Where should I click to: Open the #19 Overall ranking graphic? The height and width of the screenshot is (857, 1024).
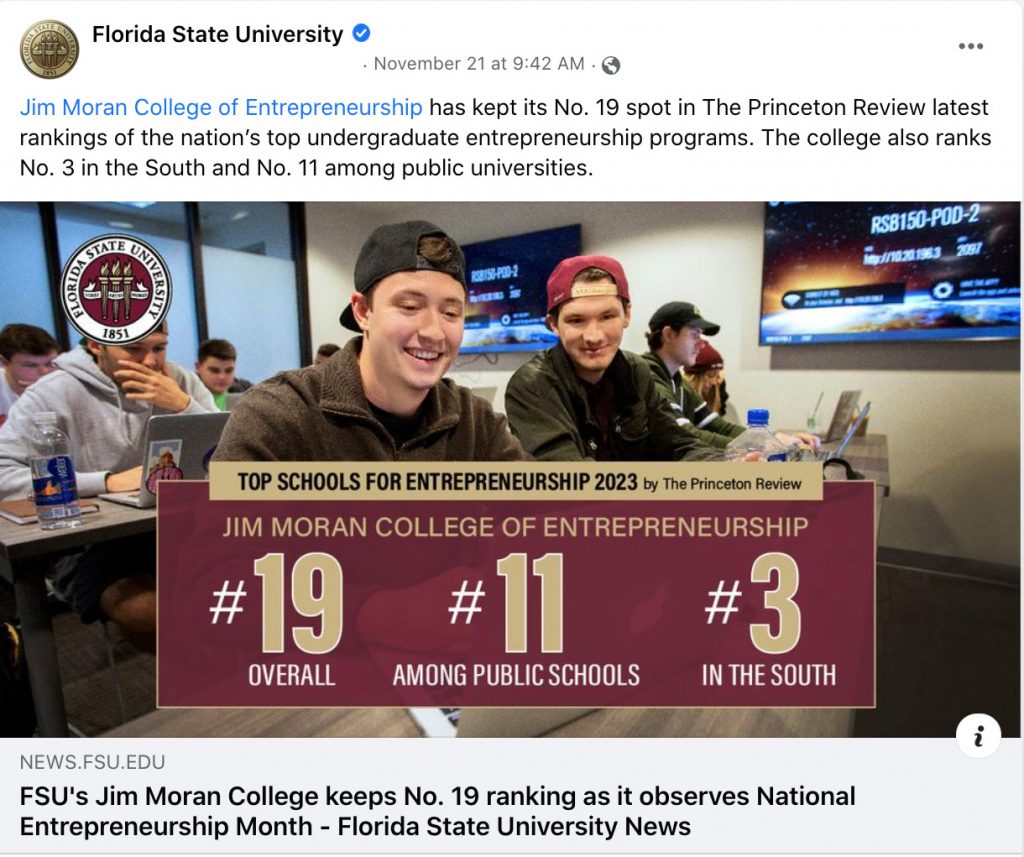[x=277, y=618]
